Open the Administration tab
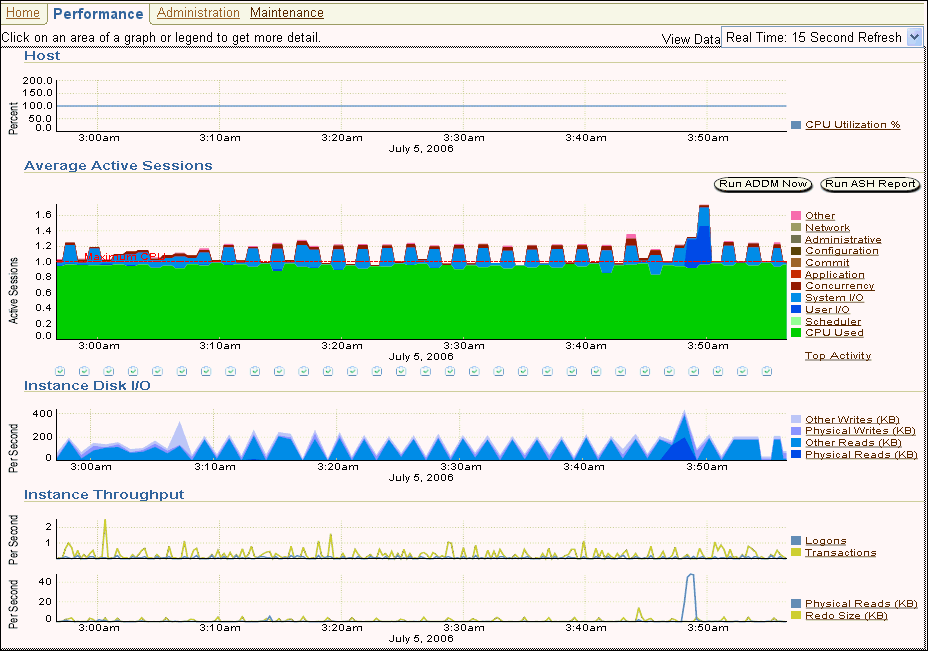 198,13
